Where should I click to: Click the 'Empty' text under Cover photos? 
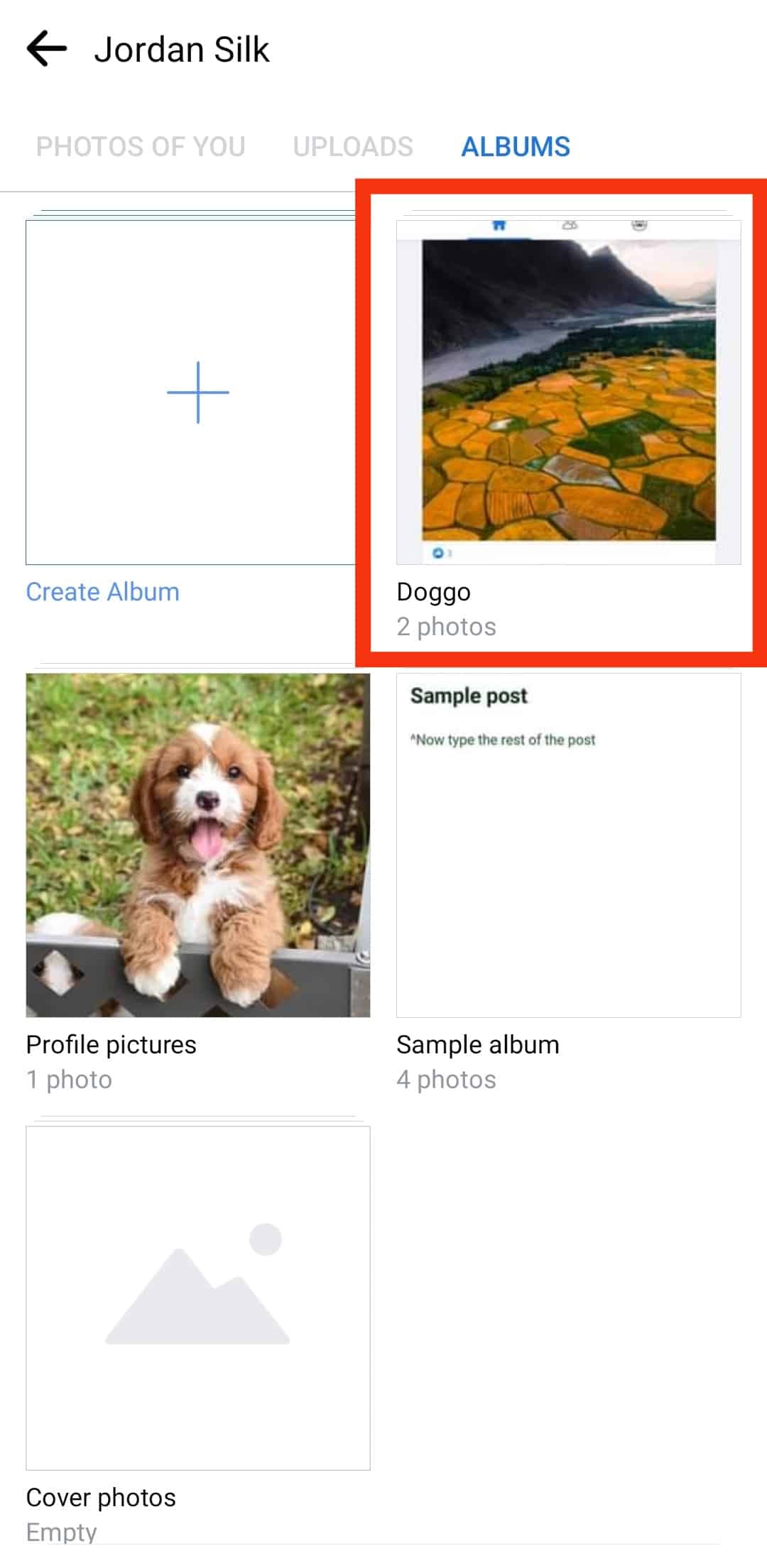point(61,1532)
